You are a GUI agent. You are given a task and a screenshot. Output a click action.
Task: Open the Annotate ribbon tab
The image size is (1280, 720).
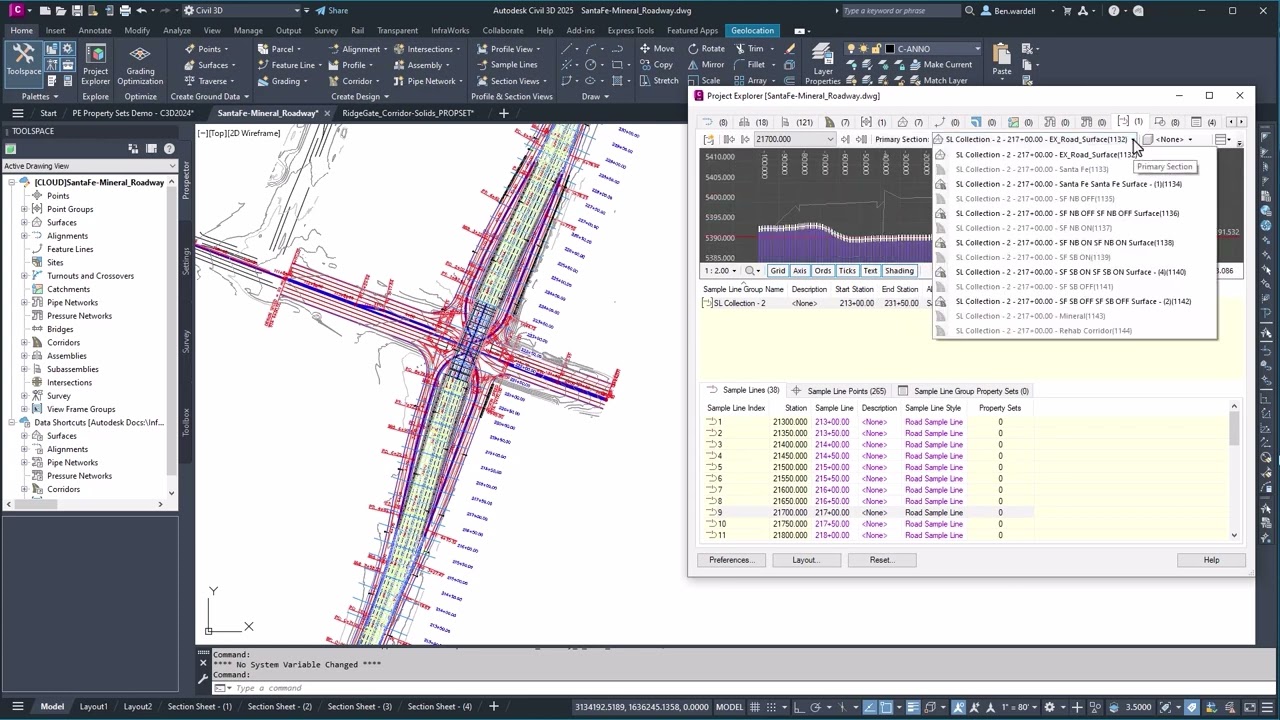[x=95, y=30]
